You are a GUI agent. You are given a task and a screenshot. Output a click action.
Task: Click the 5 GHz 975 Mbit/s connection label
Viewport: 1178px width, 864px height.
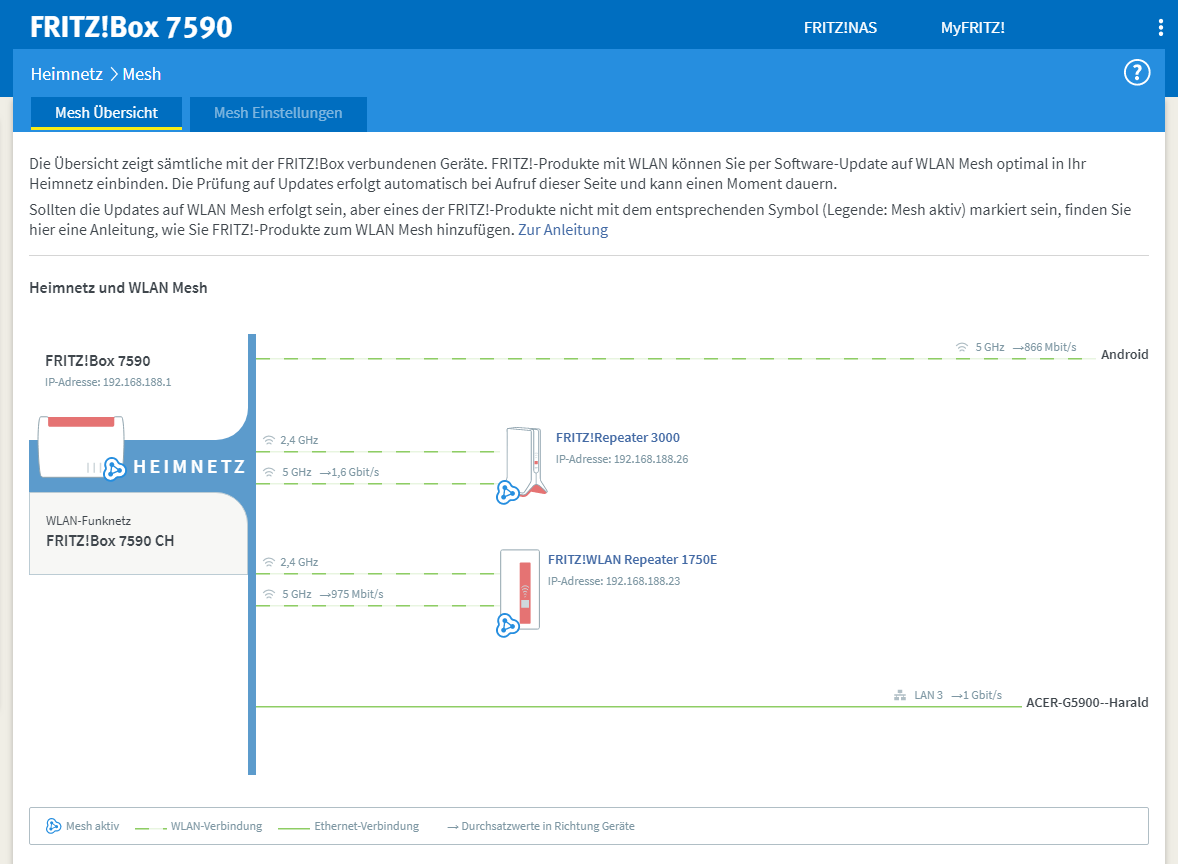[x=333, y=594]
